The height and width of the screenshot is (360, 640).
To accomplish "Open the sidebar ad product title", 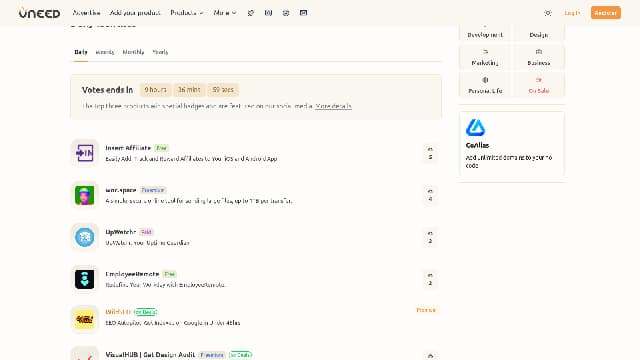I will click(x=477, y=145).
